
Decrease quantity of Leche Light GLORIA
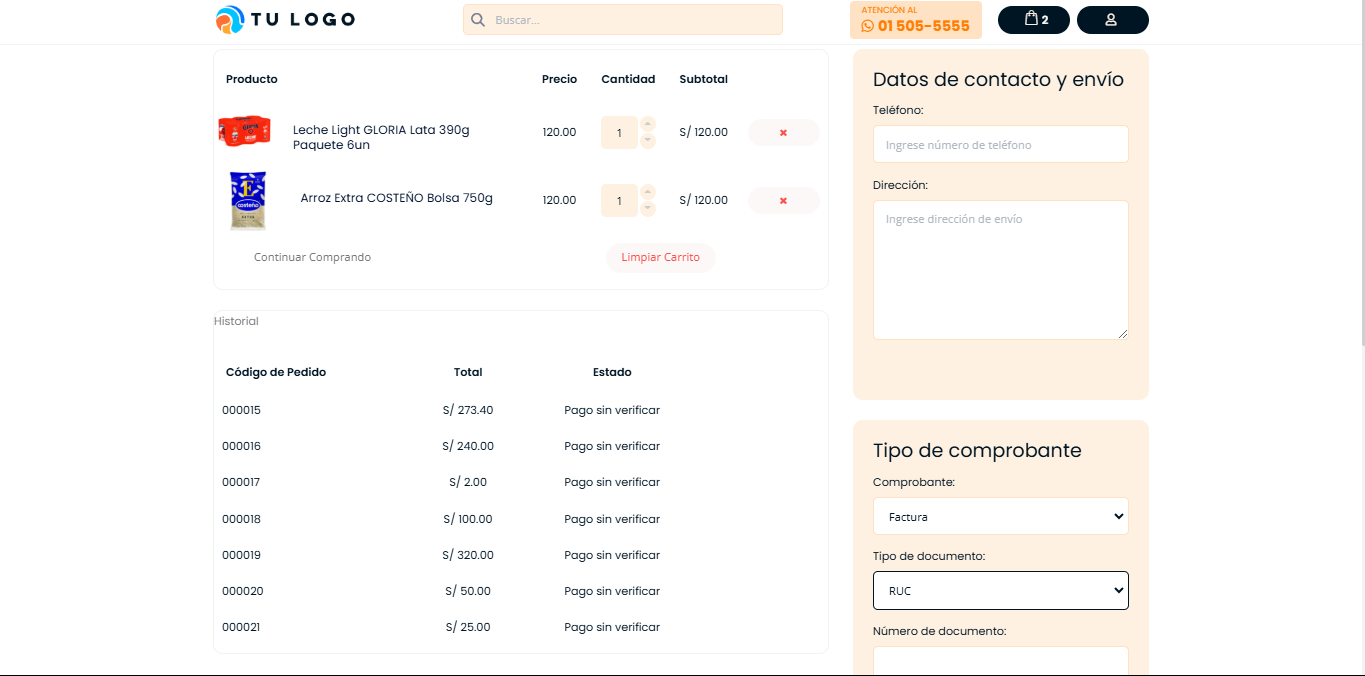point(647,141)
